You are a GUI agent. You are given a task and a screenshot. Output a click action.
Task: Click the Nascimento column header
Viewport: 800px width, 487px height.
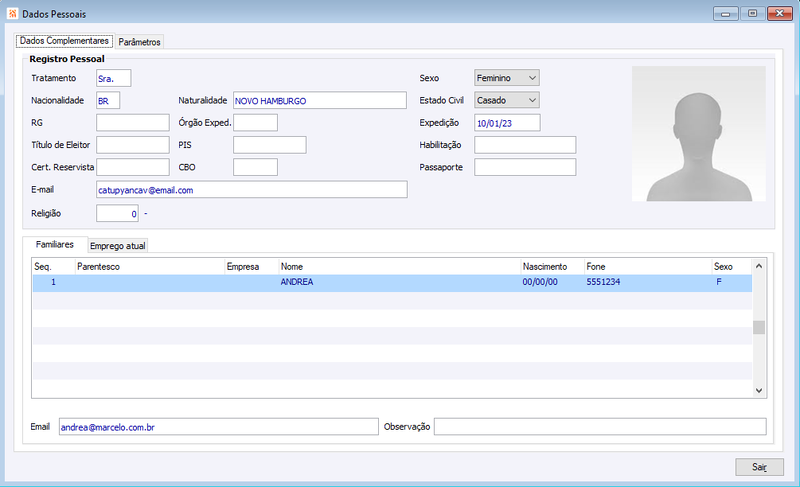pyautogui.click(x=553, y=267)
